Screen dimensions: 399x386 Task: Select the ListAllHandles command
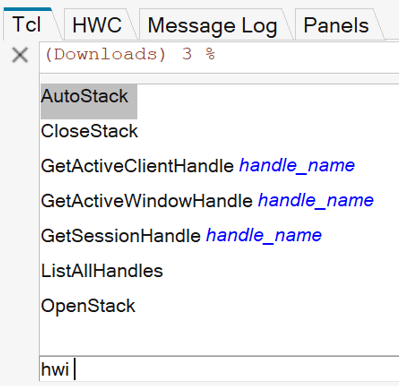[102, 271]
